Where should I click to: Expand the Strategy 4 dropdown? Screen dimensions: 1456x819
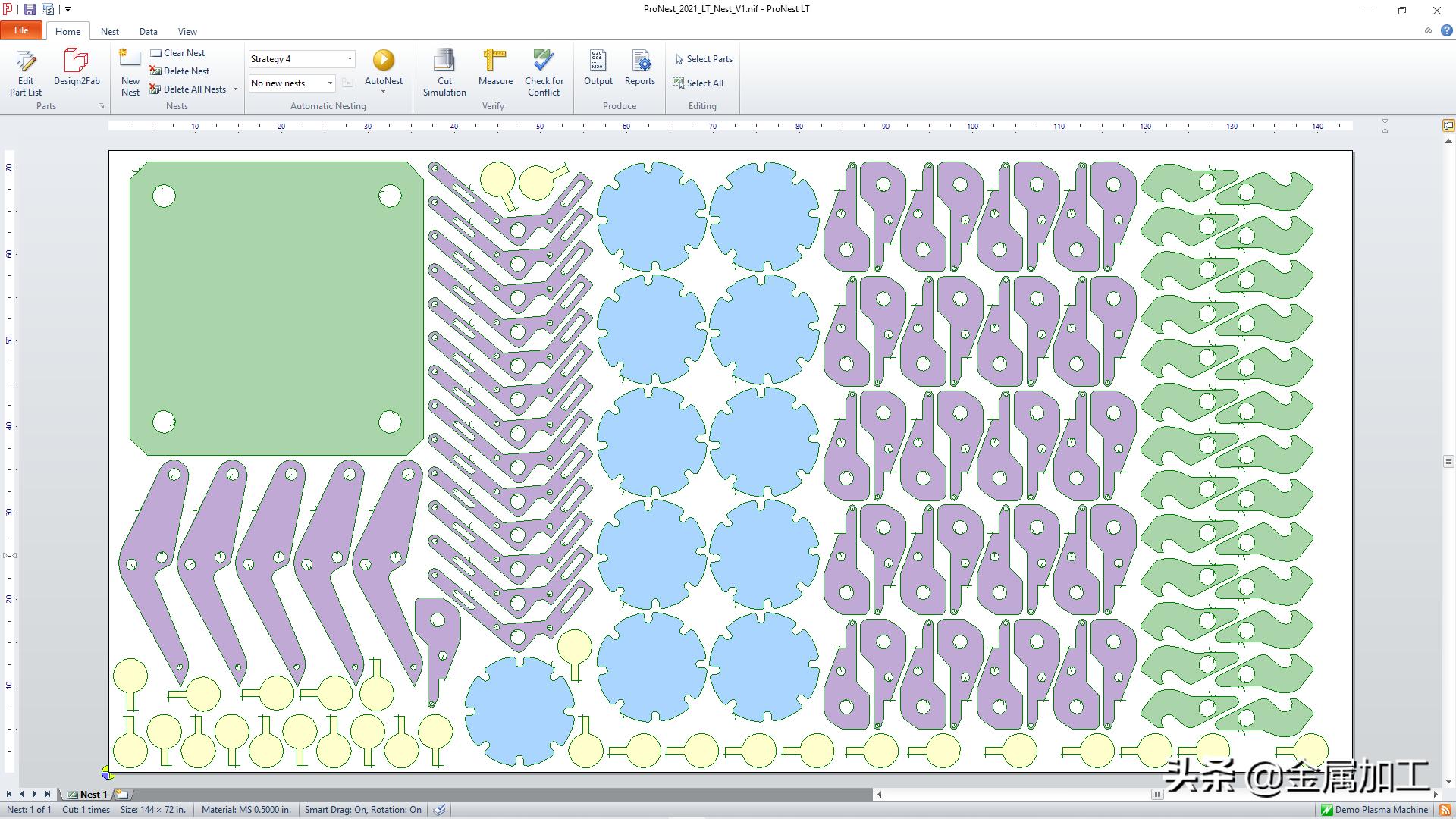pyautogui.click(x=350, y=59)
